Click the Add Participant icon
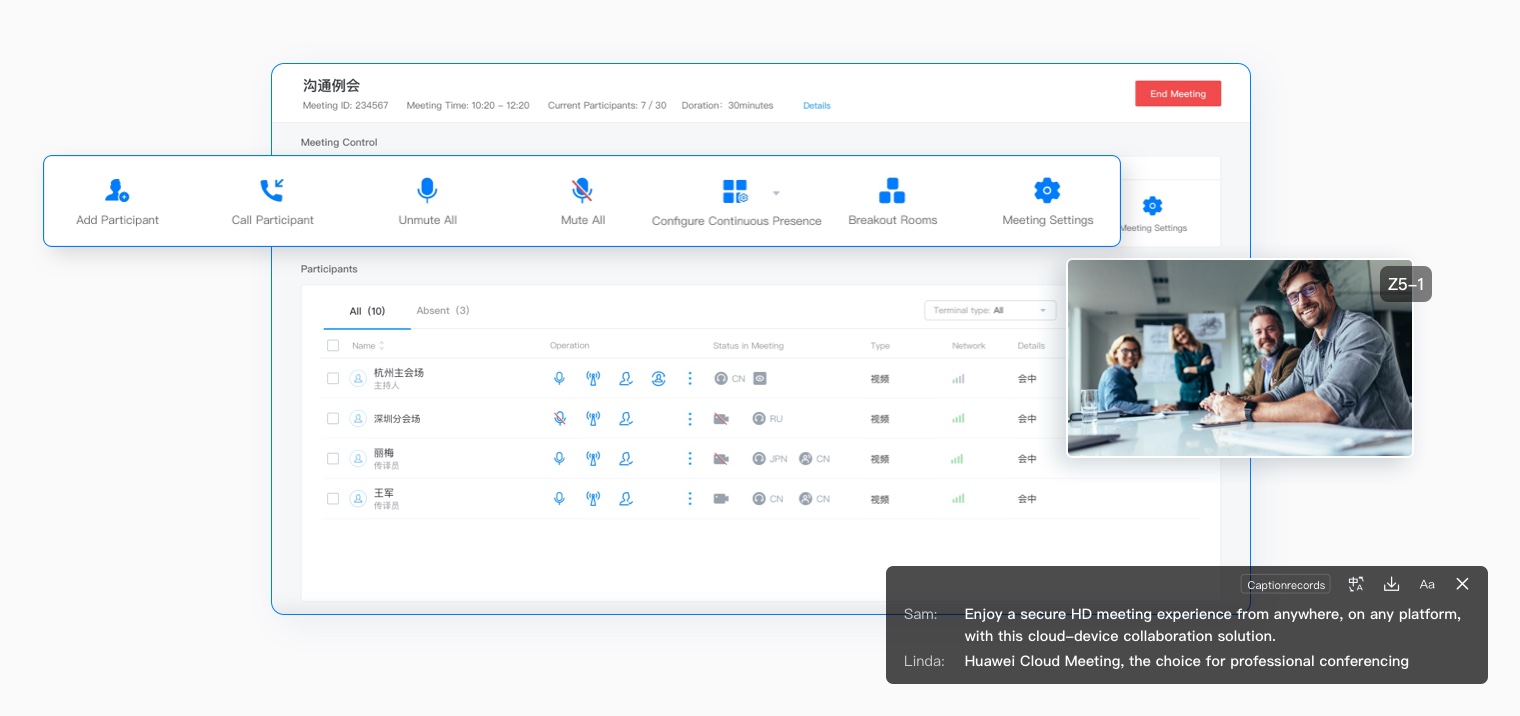This screenshot has height=716, width=1520. click(x=117, y=191)
